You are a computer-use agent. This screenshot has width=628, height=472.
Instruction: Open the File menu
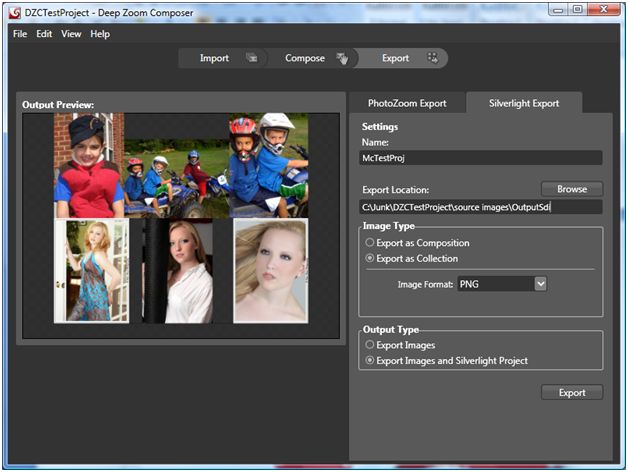20,34
